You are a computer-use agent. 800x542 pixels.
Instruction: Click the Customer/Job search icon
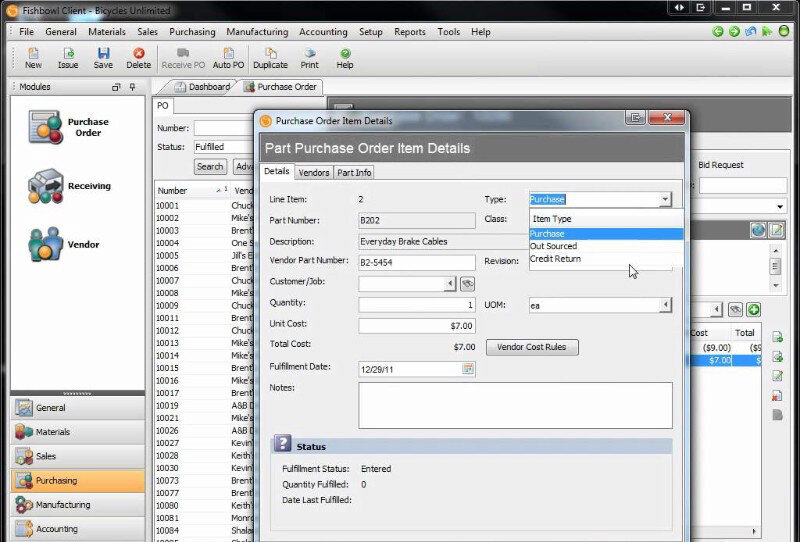[x=467, y=284]
